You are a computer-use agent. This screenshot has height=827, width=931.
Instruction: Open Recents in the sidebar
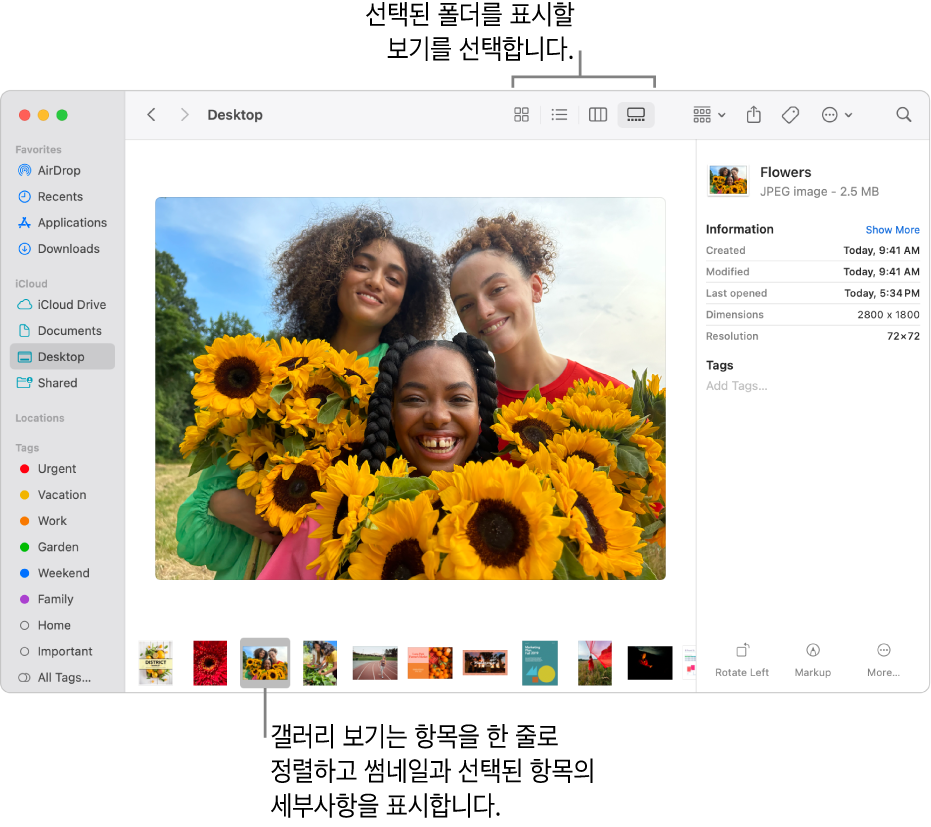62,197
